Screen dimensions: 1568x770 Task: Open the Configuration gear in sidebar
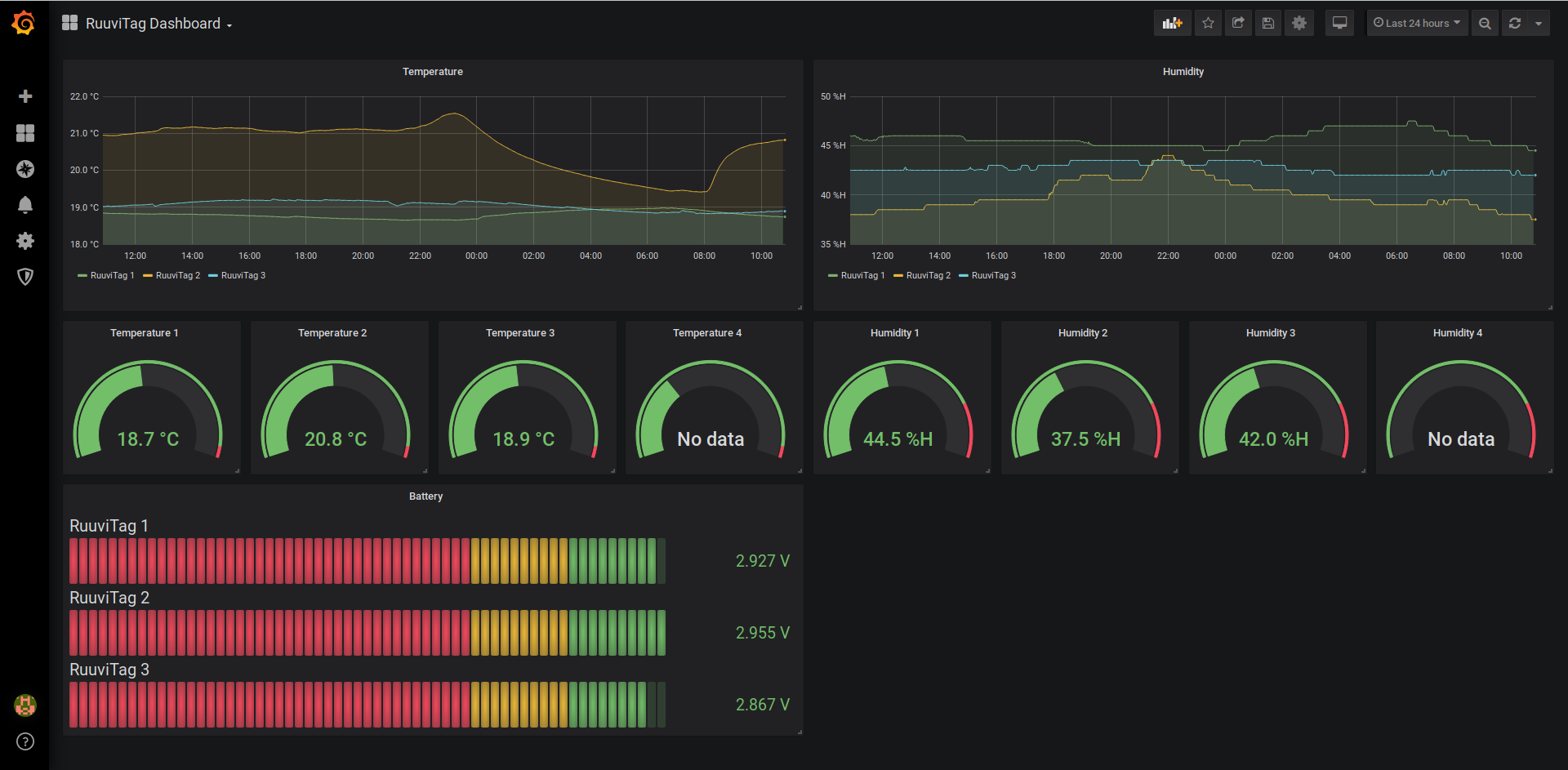coord(25,241)
